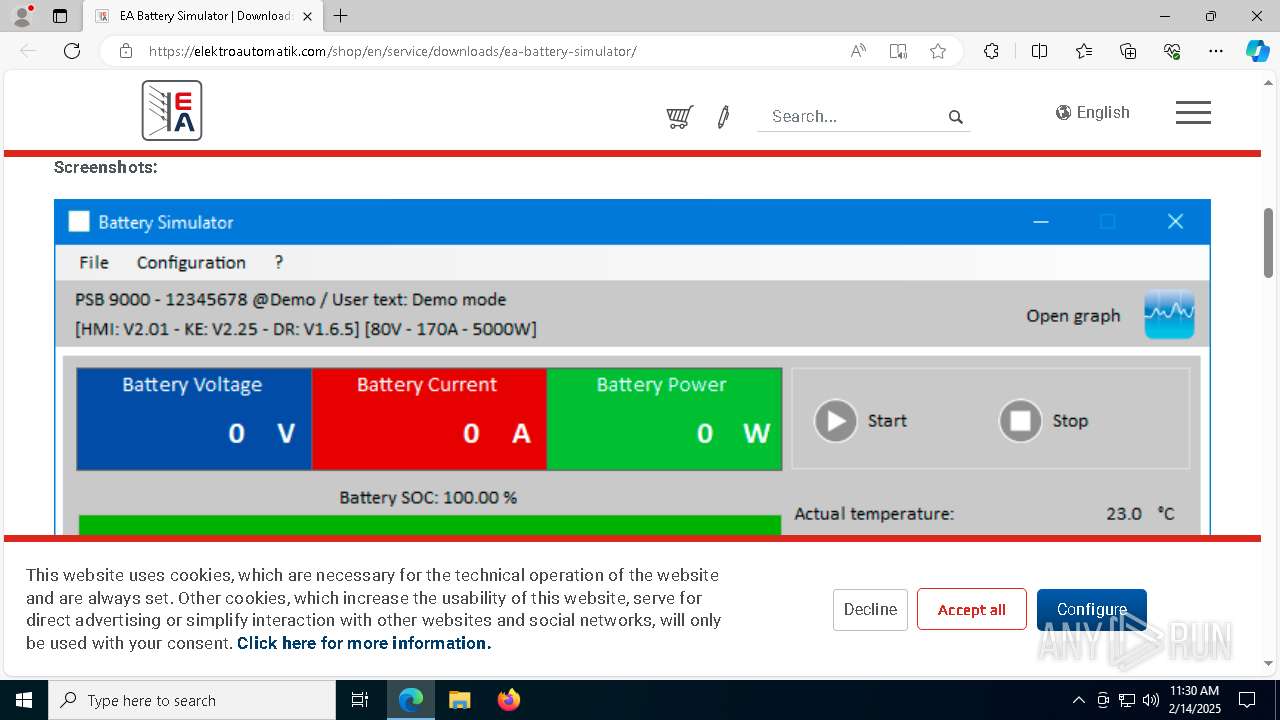Click the address bar URL
Image resolution: width=1280 pixels, height=720 pixels.
click(392, 51)
